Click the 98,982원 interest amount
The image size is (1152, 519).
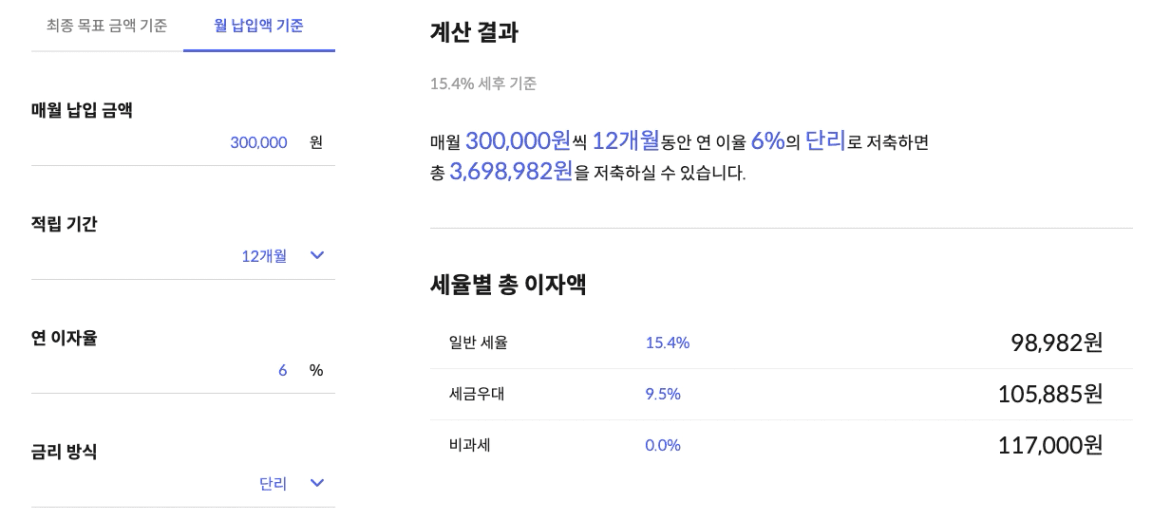pyautogui.click(x=1056, y=343)
